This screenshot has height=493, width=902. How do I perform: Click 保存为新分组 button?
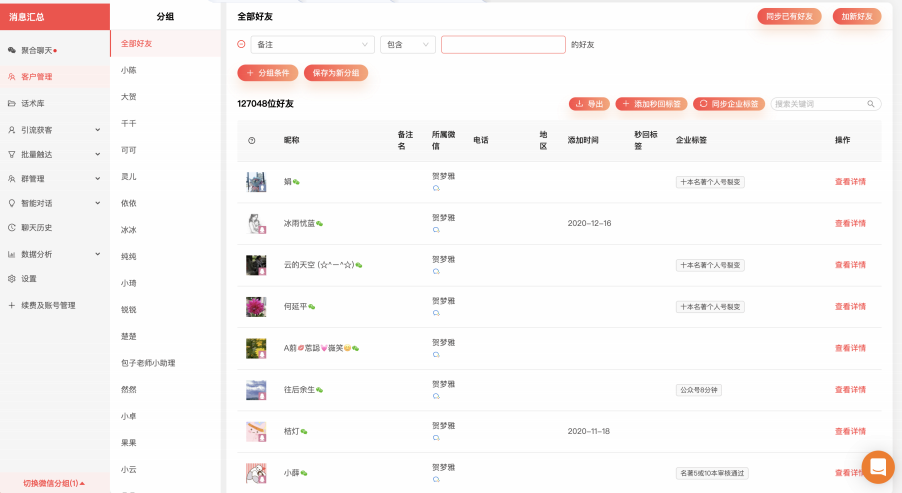coord(336,73)
